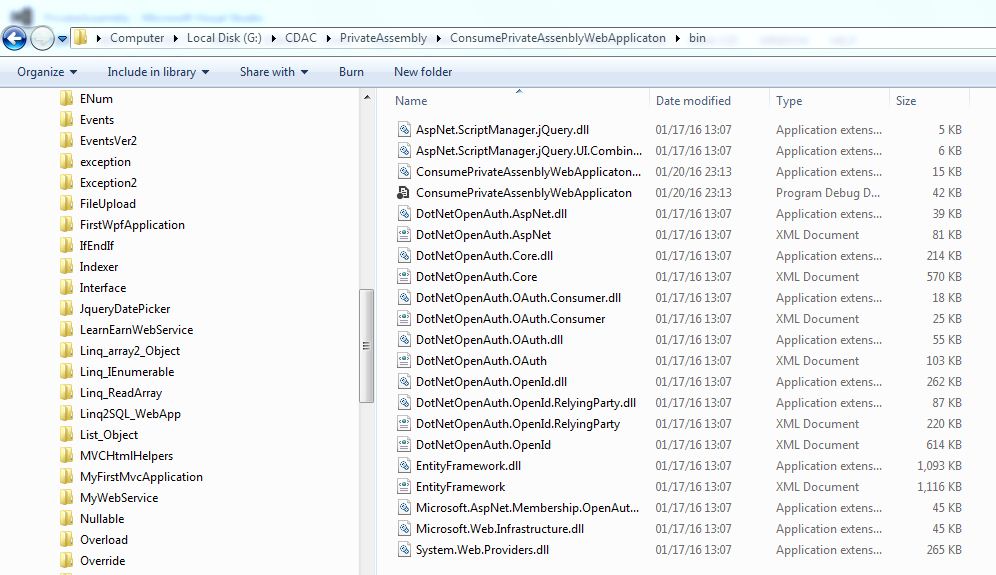Select DotNetOpenAuth.OAuth XML document icon

tap(403, 360)
